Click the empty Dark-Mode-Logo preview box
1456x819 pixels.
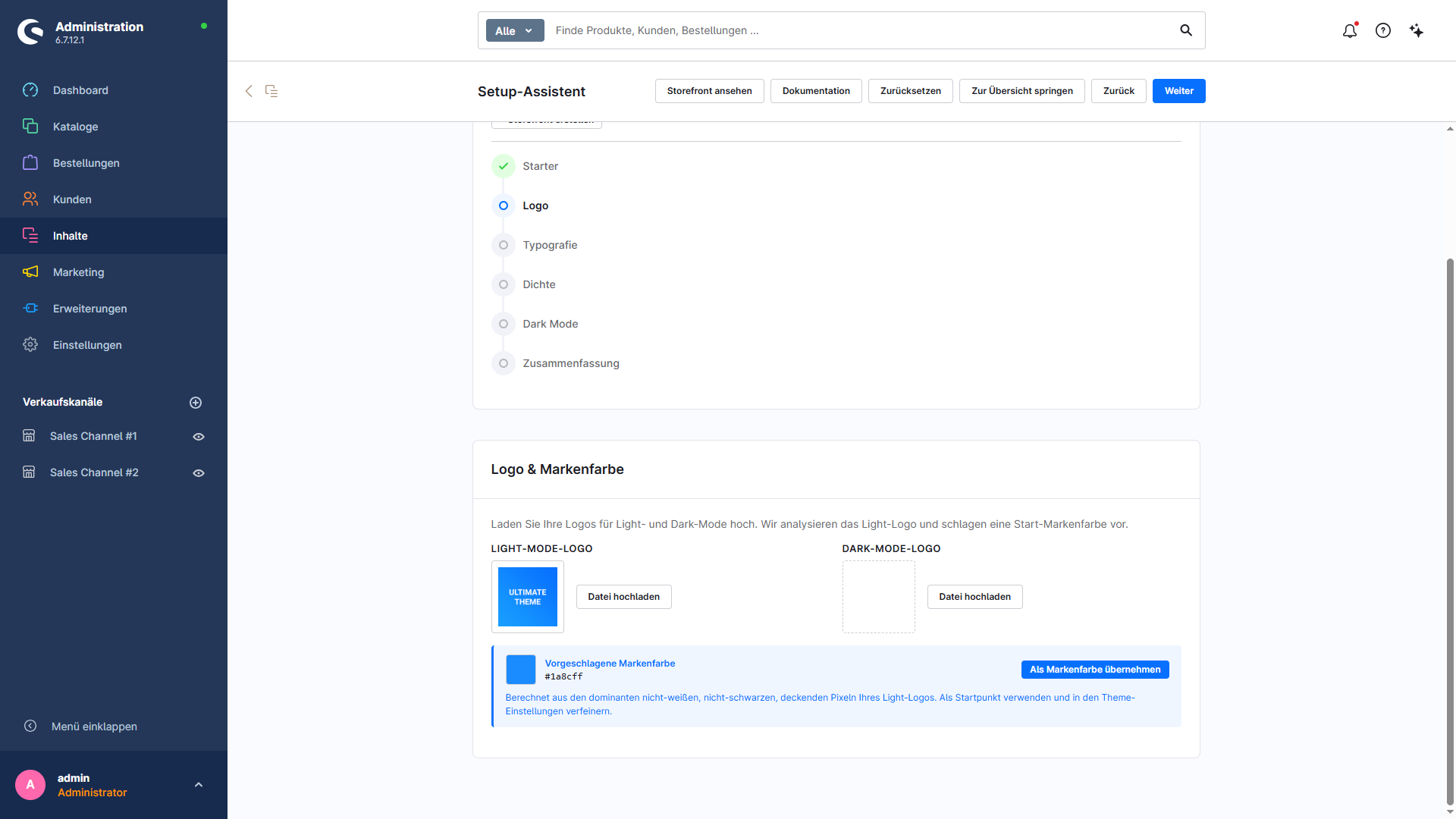click(x=879, y=597)
